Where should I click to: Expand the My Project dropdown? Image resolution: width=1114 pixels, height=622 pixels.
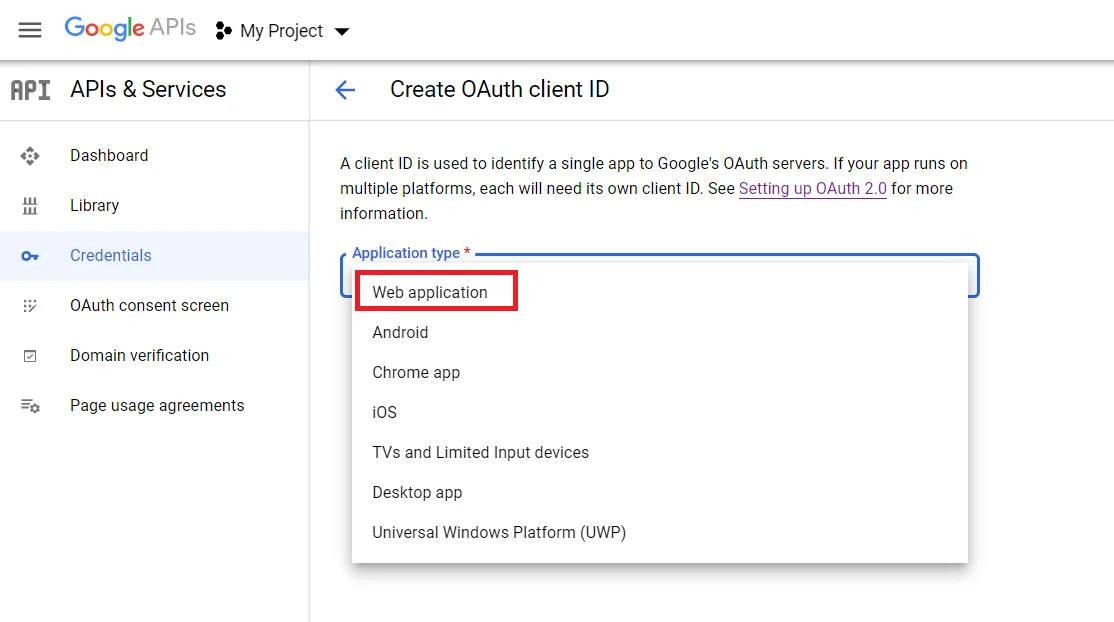point(342,31)
